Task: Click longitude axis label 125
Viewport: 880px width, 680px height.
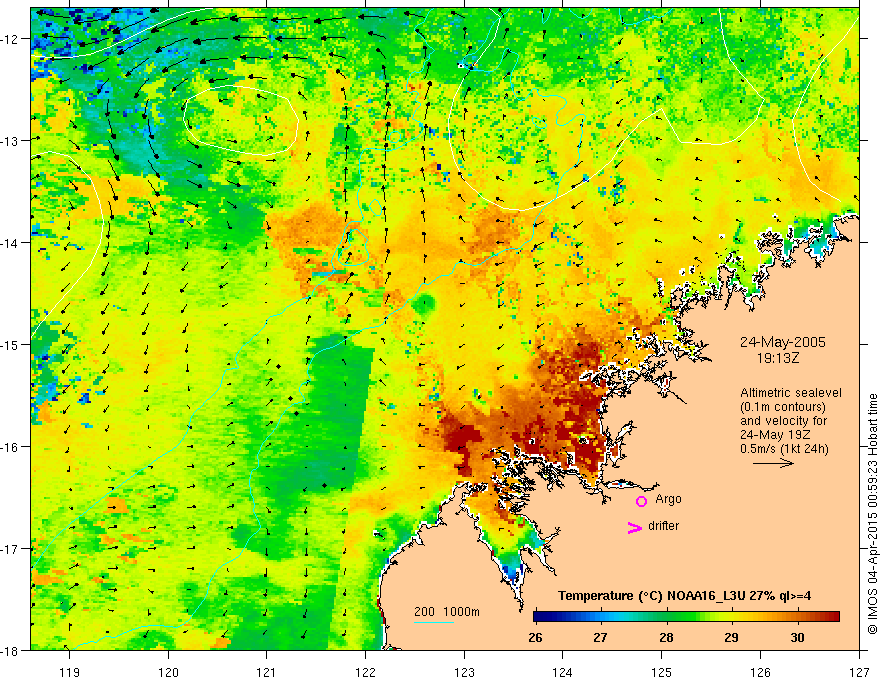Action: tap(662, 672)
